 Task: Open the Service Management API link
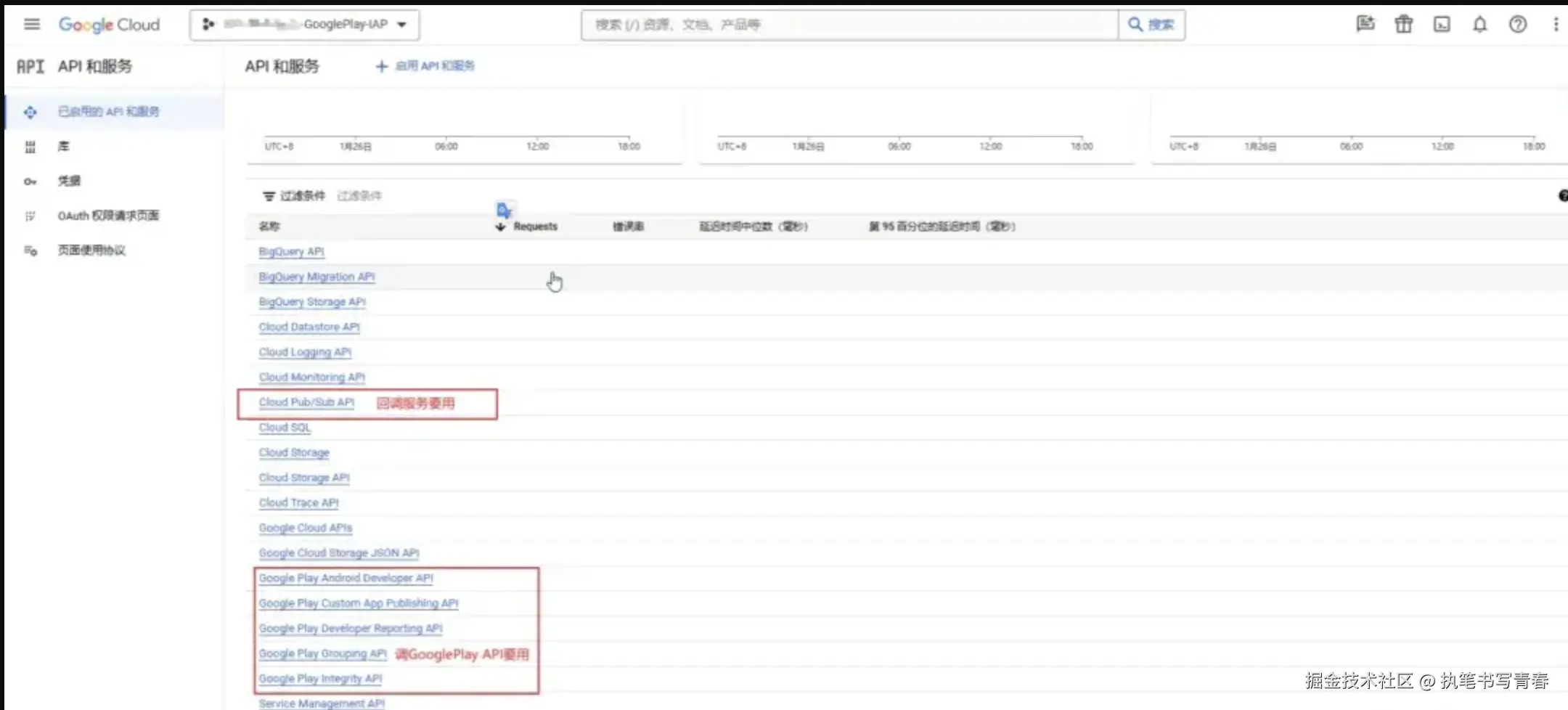(x=322, y=703)
